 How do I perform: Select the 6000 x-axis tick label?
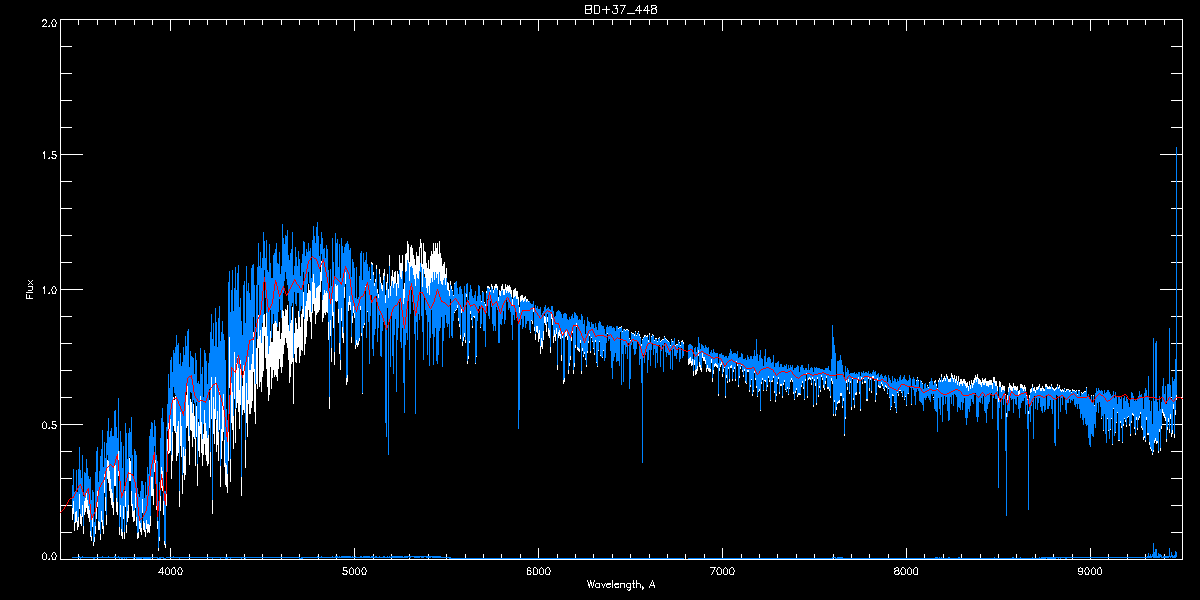[x=538, y=572]
